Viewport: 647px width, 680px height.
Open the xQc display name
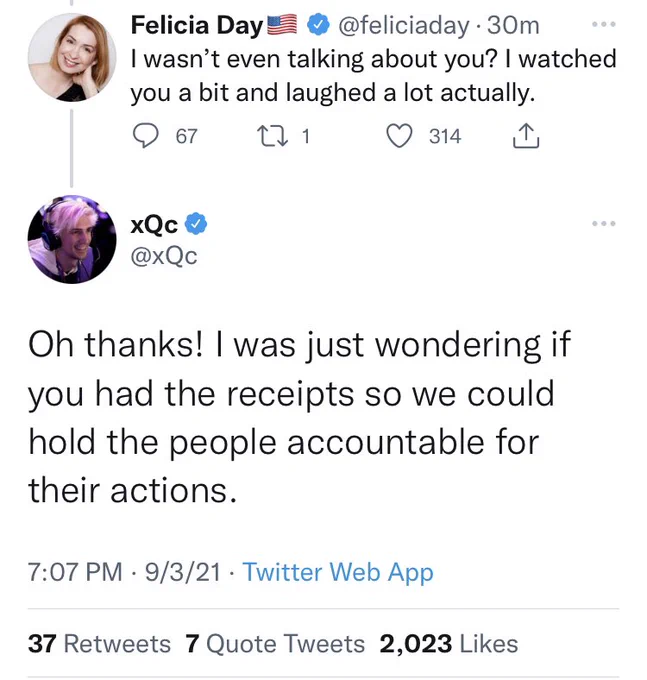(154, 225)
